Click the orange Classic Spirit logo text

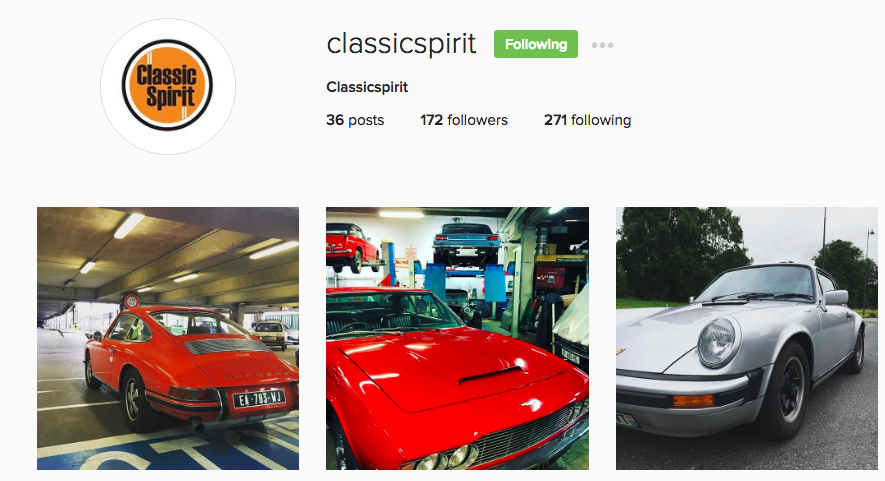tap(166, 86)
